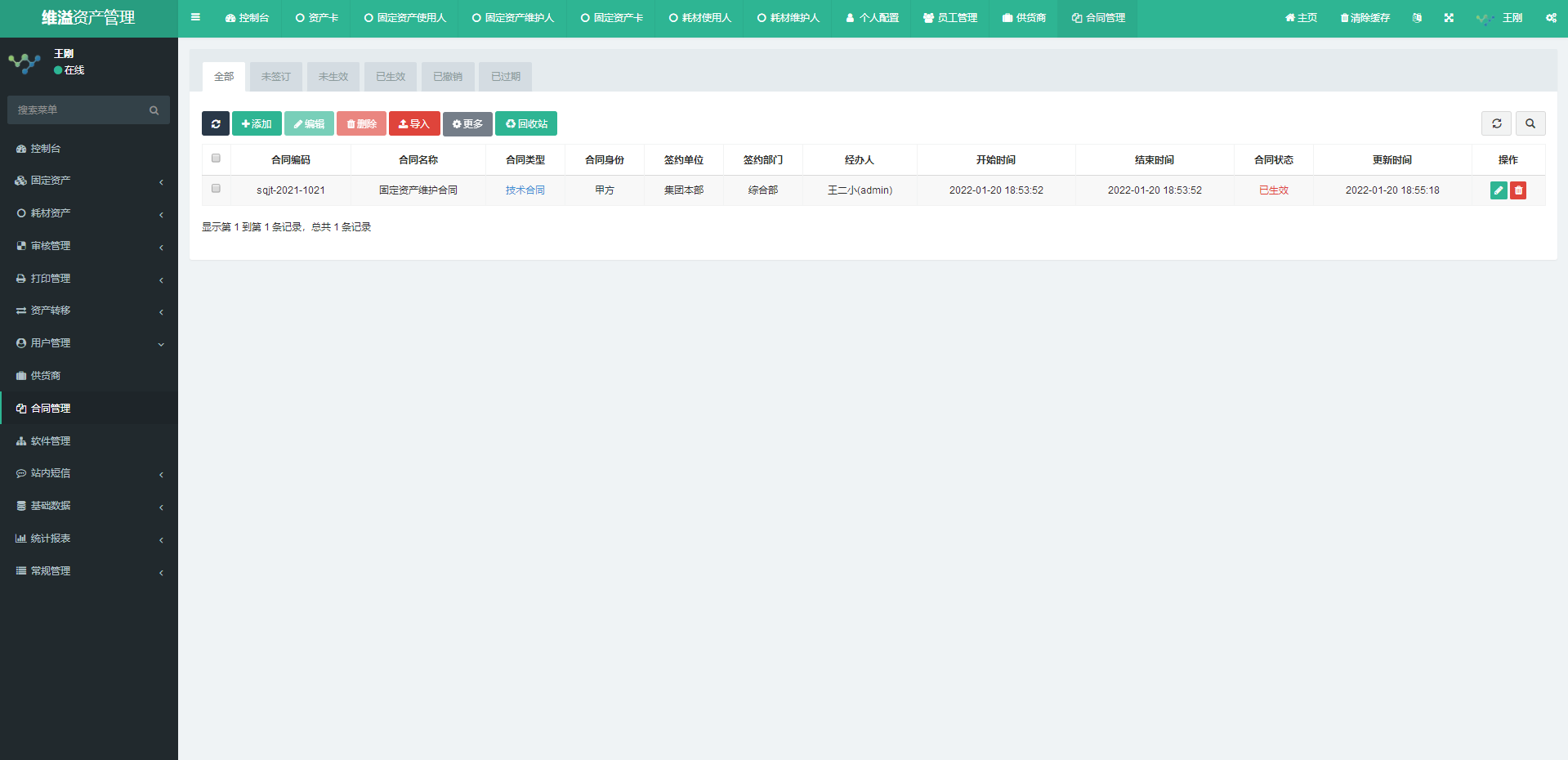Viewport: 1568px width, 760px height.
Task: Click the language switch icon in header
Action: [1417, 18]
